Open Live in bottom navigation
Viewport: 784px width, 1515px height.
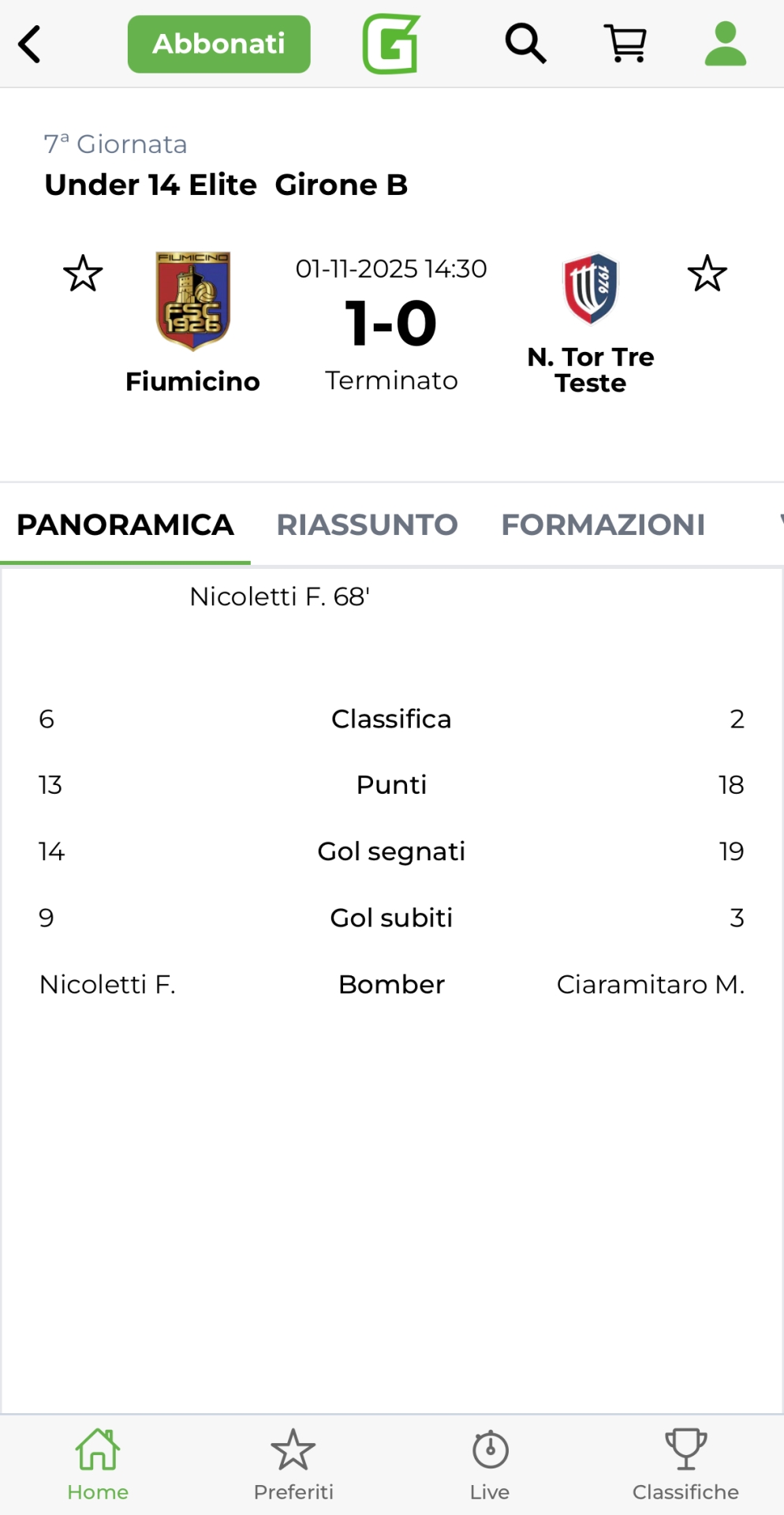tap(490, 1464)
